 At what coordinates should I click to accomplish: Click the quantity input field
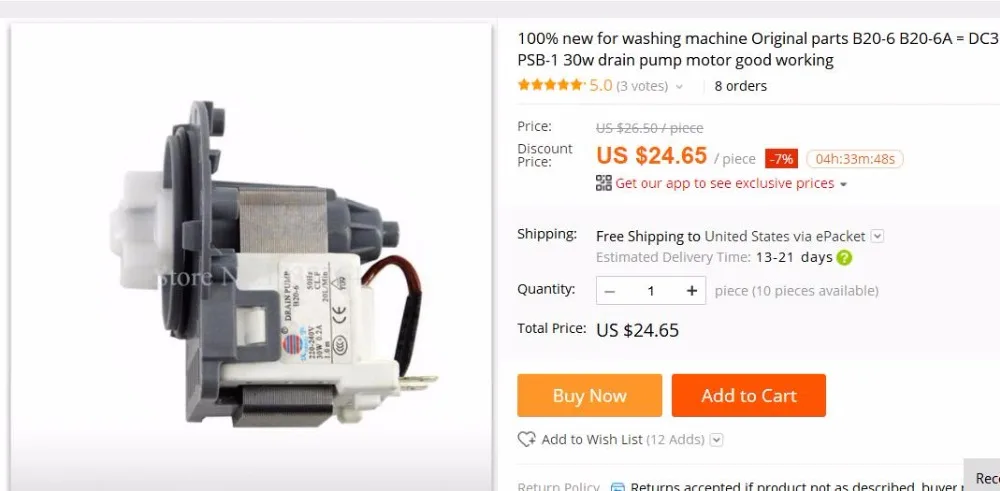click(x=651, y=291)
